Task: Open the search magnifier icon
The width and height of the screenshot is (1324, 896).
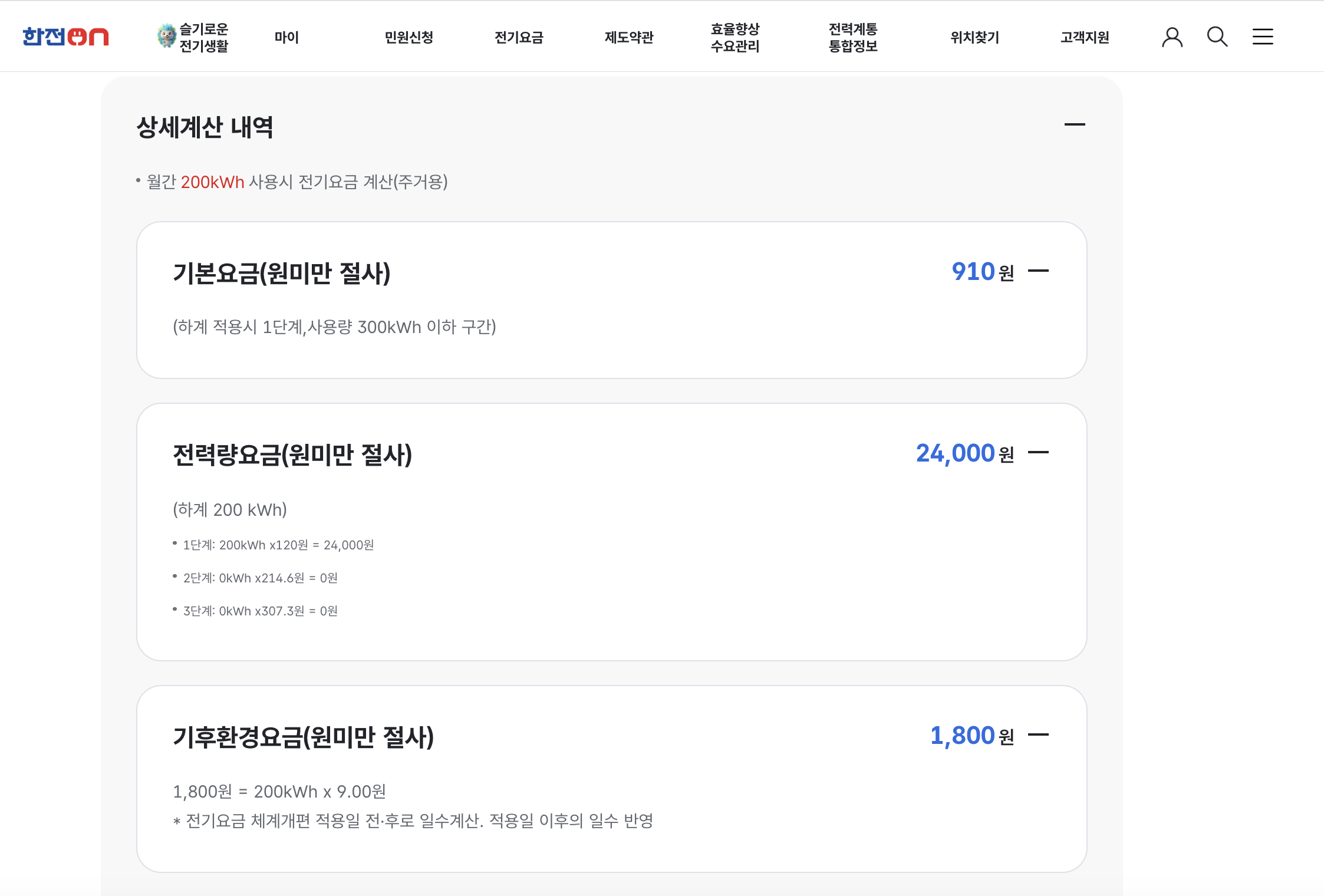Action: click(x=1217, y=37)
